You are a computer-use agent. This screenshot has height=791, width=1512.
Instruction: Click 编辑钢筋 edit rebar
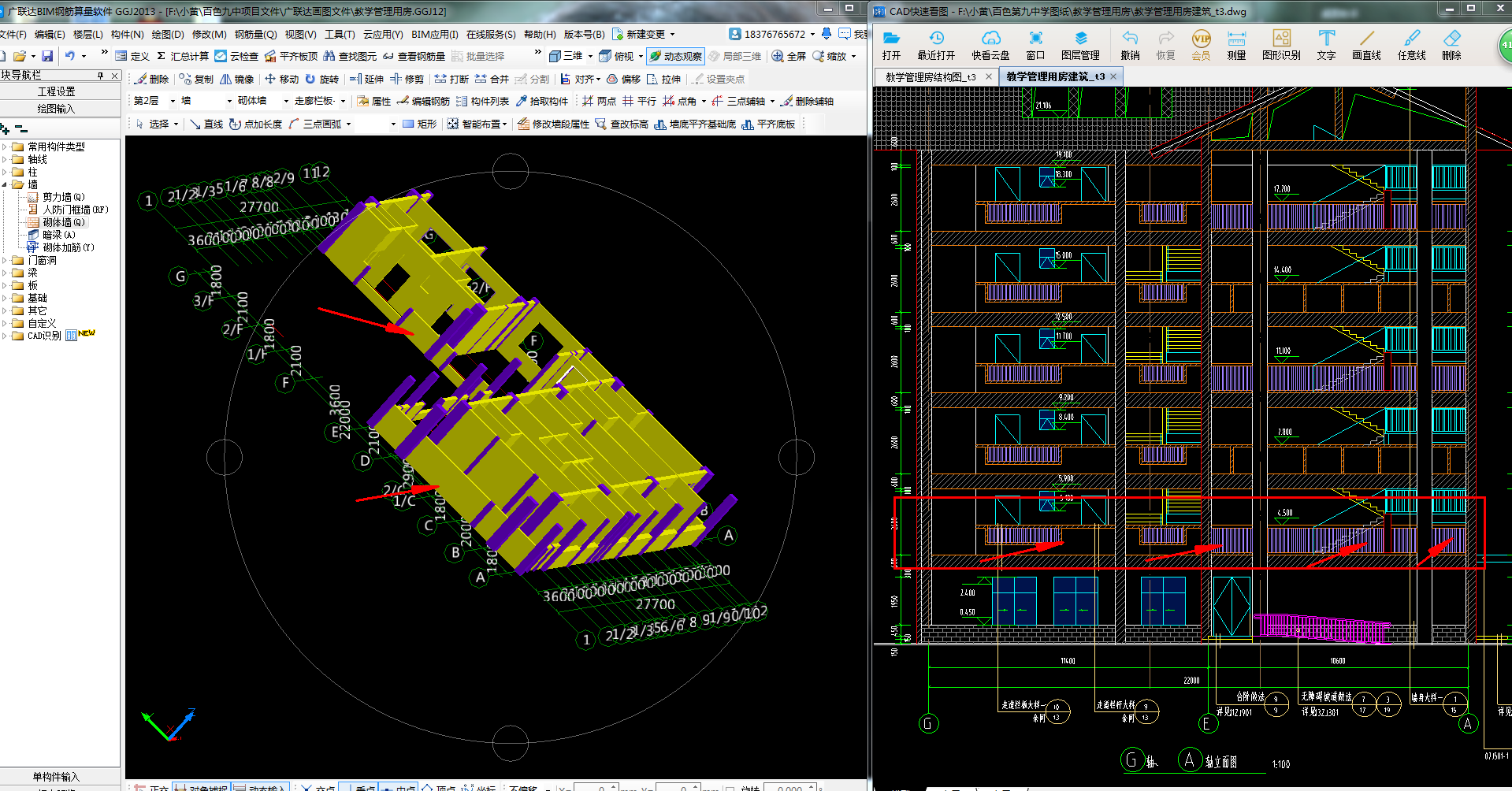[x=423, y=101]
